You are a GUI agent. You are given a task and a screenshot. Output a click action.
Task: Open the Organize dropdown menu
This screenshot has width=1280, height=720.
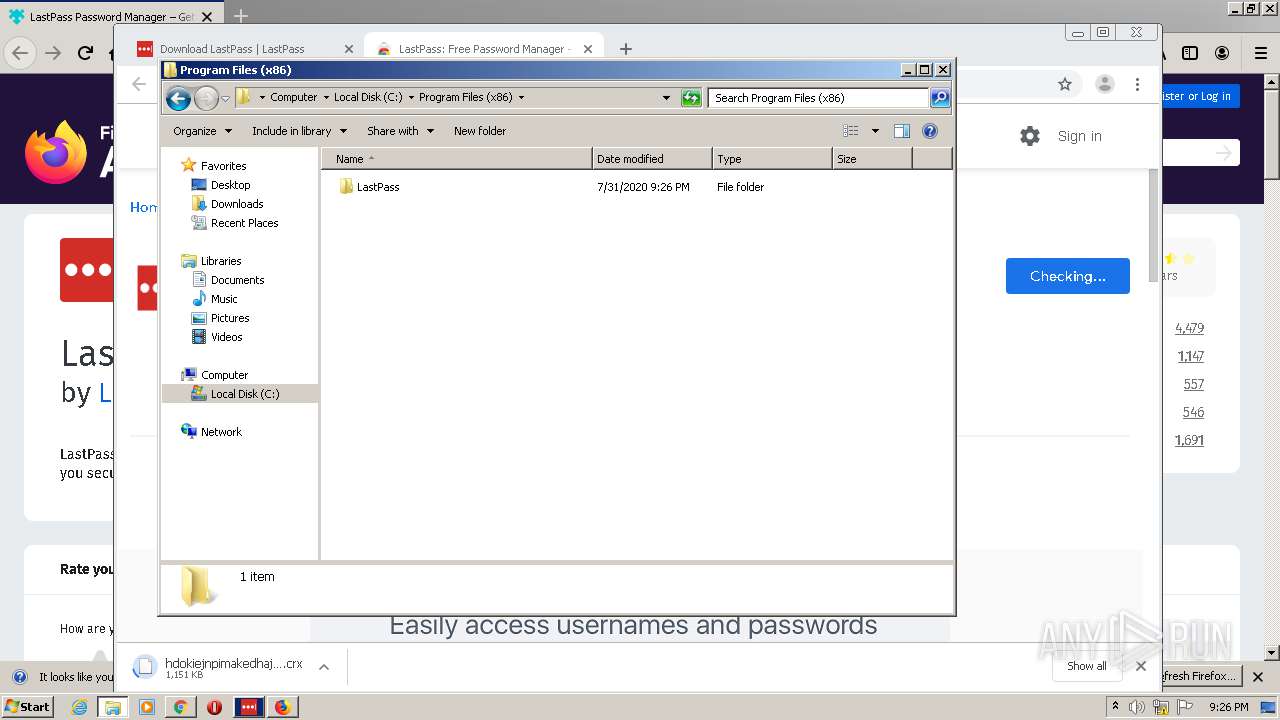coord(202,131)
